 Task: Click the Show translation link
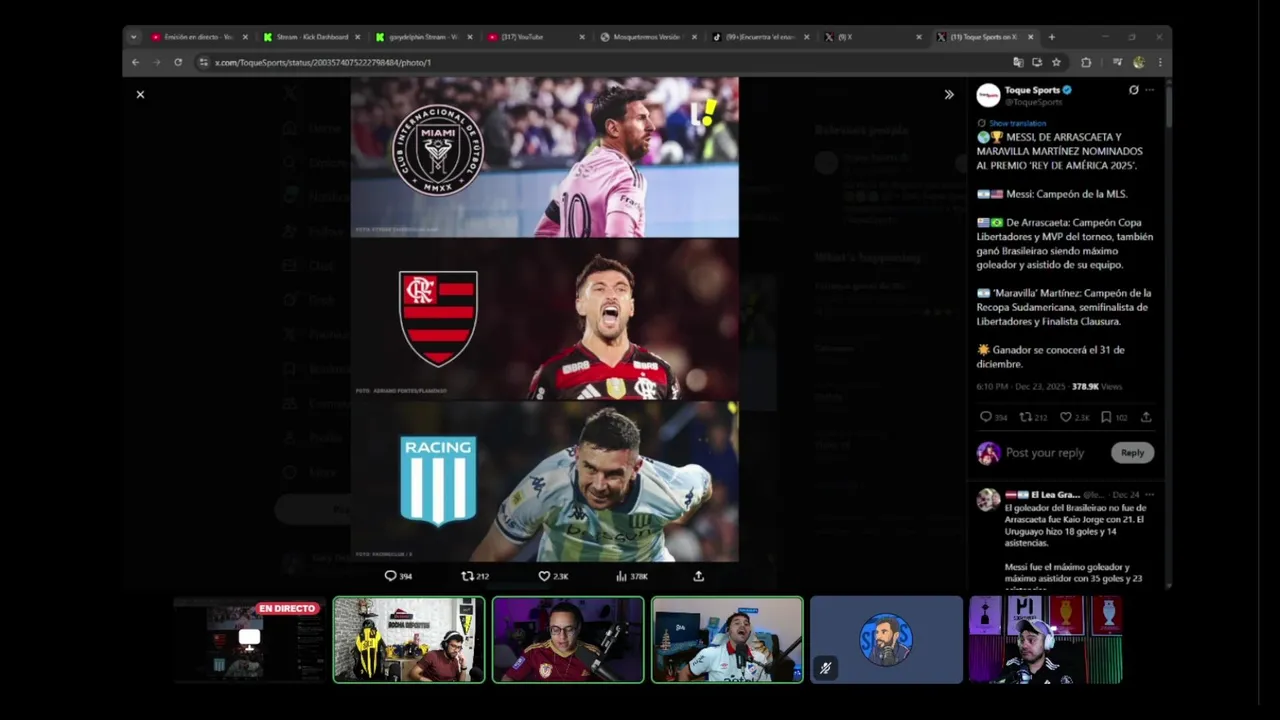click(x=1017, y=123)
